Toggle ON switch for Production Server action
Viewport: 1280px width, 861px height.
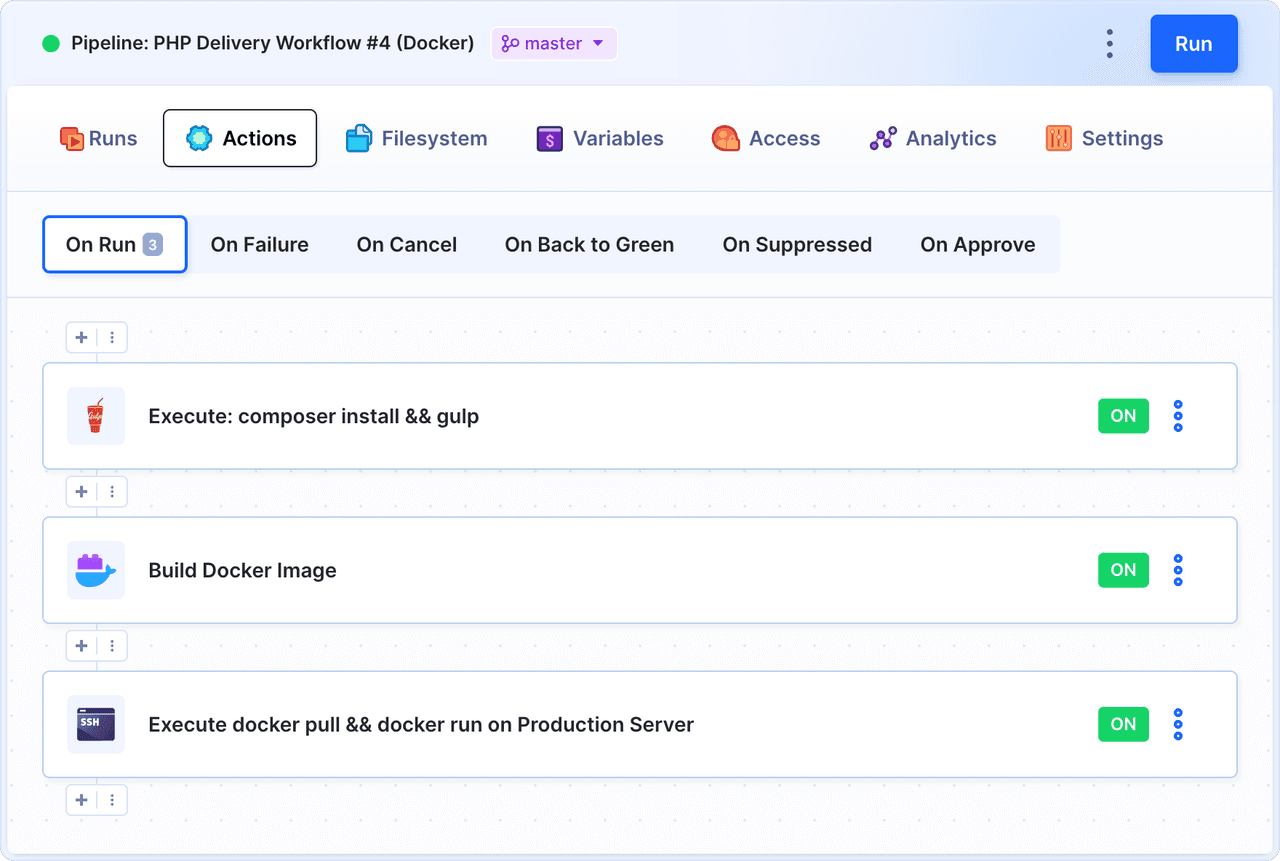(x=1123, y=724)
